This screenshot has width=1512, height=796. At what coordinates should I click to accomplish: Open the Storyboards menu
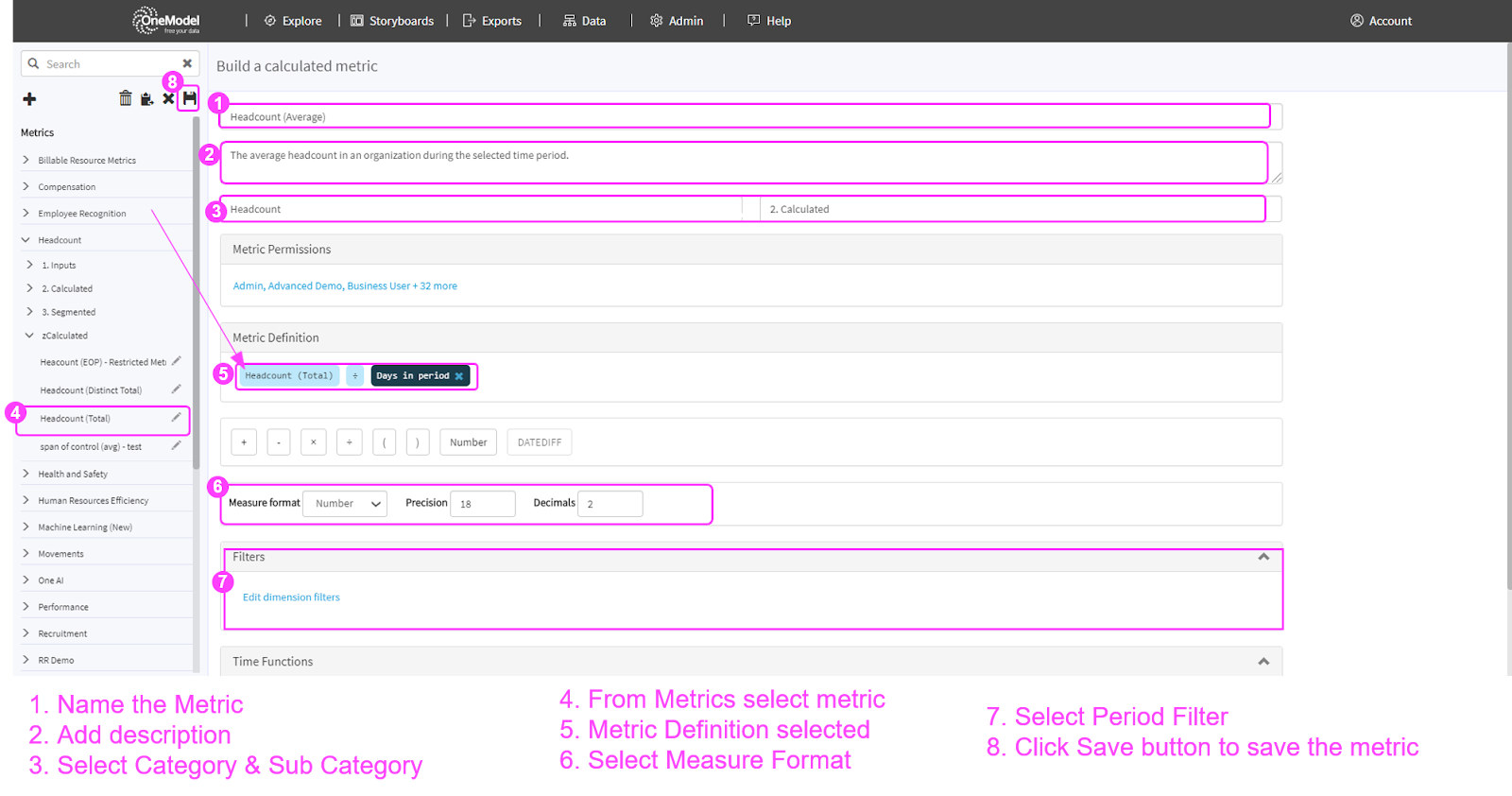(x=392, y=21)
